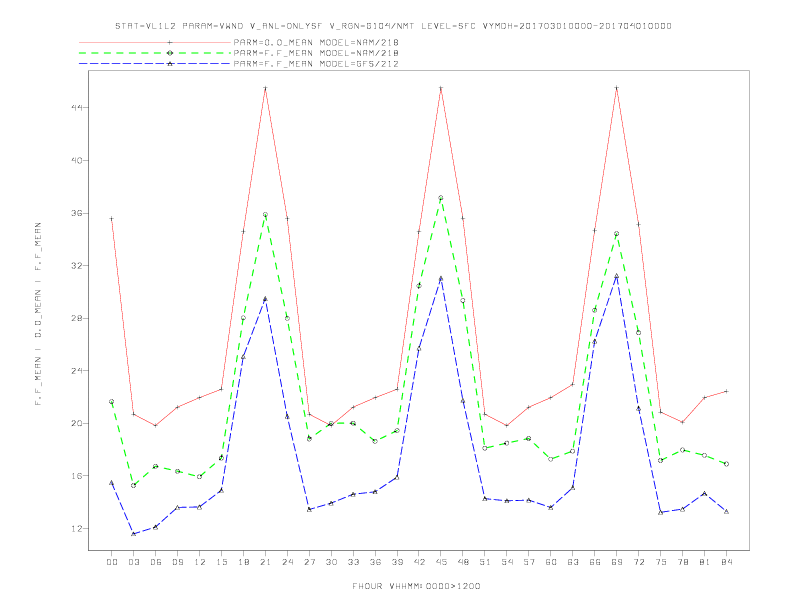Click the blue line minimum at hour 03
The image size is (792, 612).
[133, 534]
